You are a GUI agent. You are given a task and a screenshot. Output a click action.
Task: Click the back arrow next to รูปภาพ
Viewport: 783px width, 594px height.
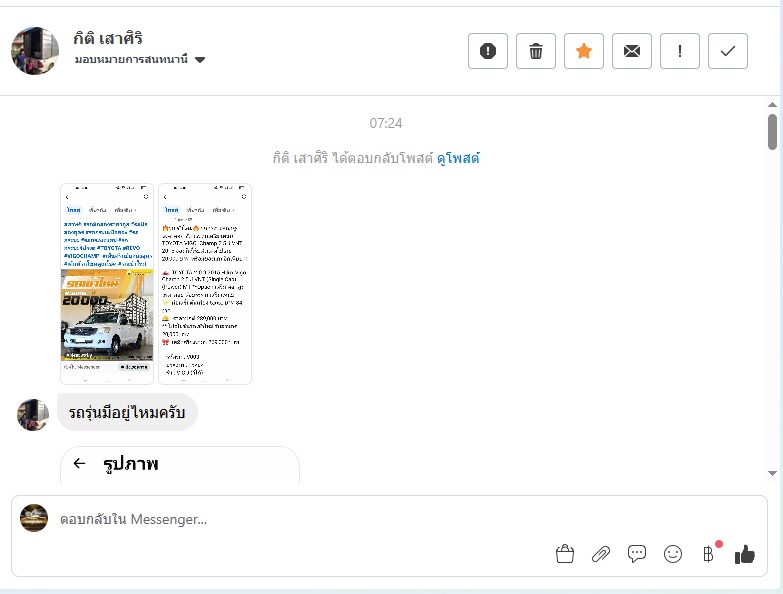[79, 463]
